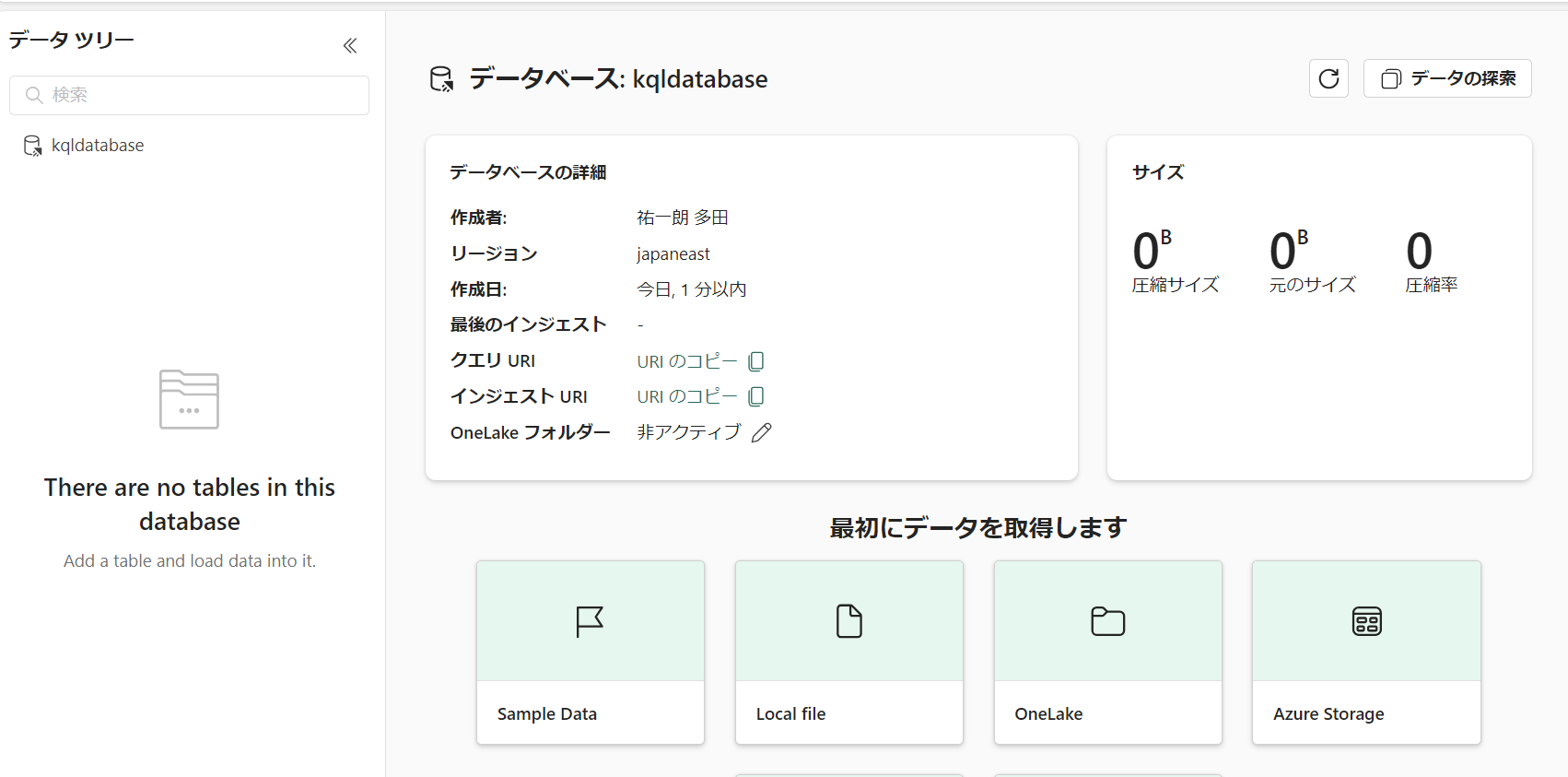Open the Local file card
This screenshot has width=1568, height=777.
point(849,653)
